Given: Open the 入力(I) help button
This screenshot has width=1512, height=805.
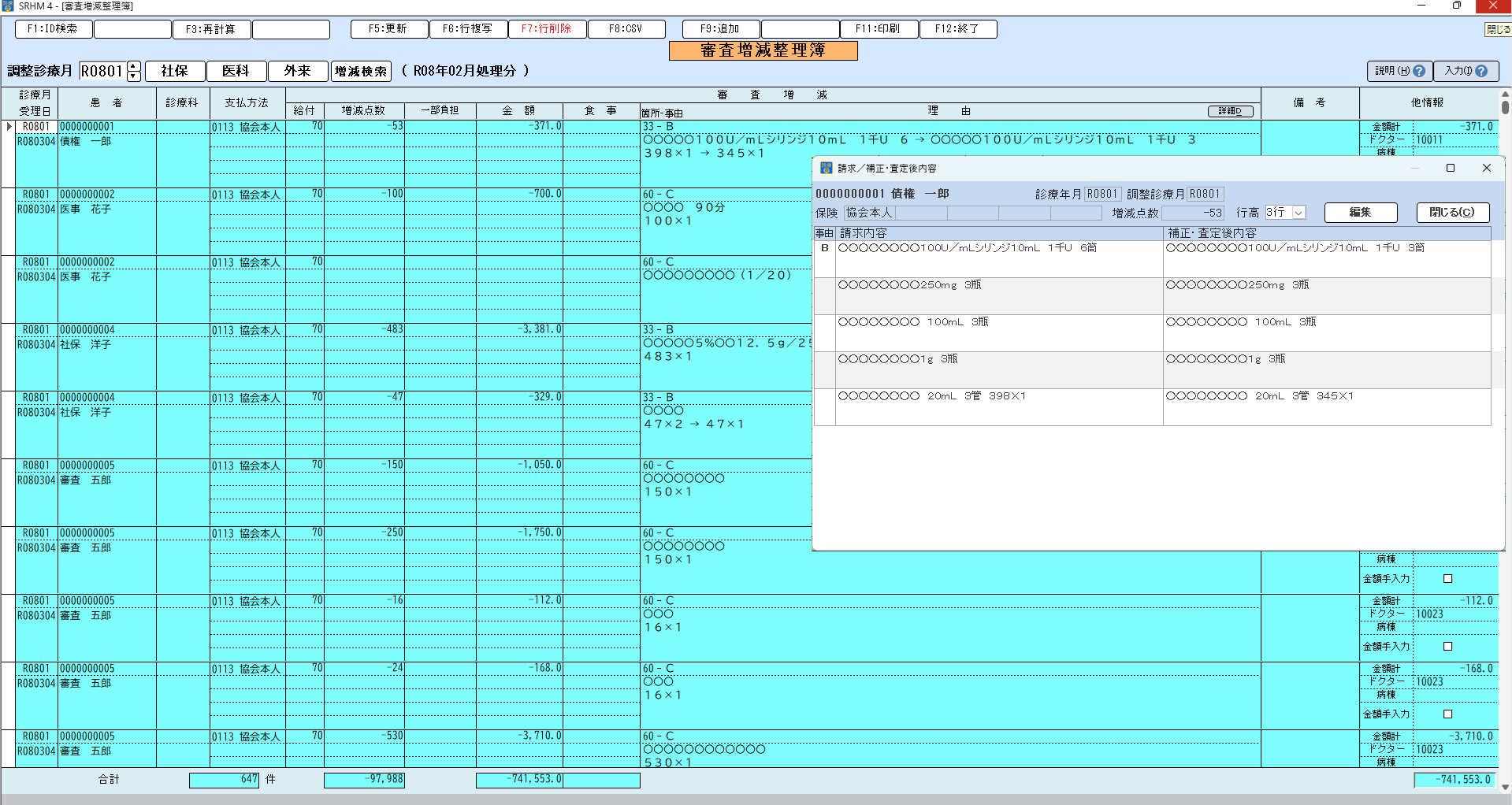Looking at the screenshot, I should 1466,71.
